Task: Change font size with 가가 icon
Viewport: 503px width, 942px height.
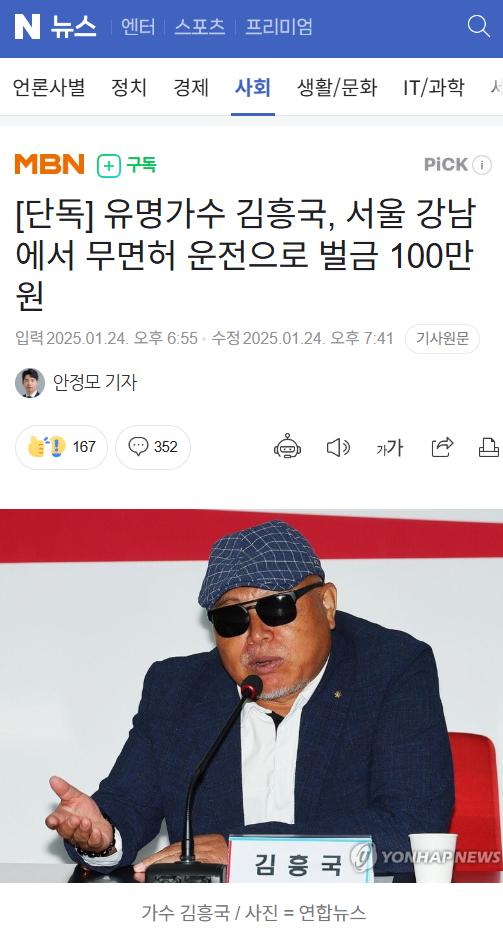Action: click(389, 448)
